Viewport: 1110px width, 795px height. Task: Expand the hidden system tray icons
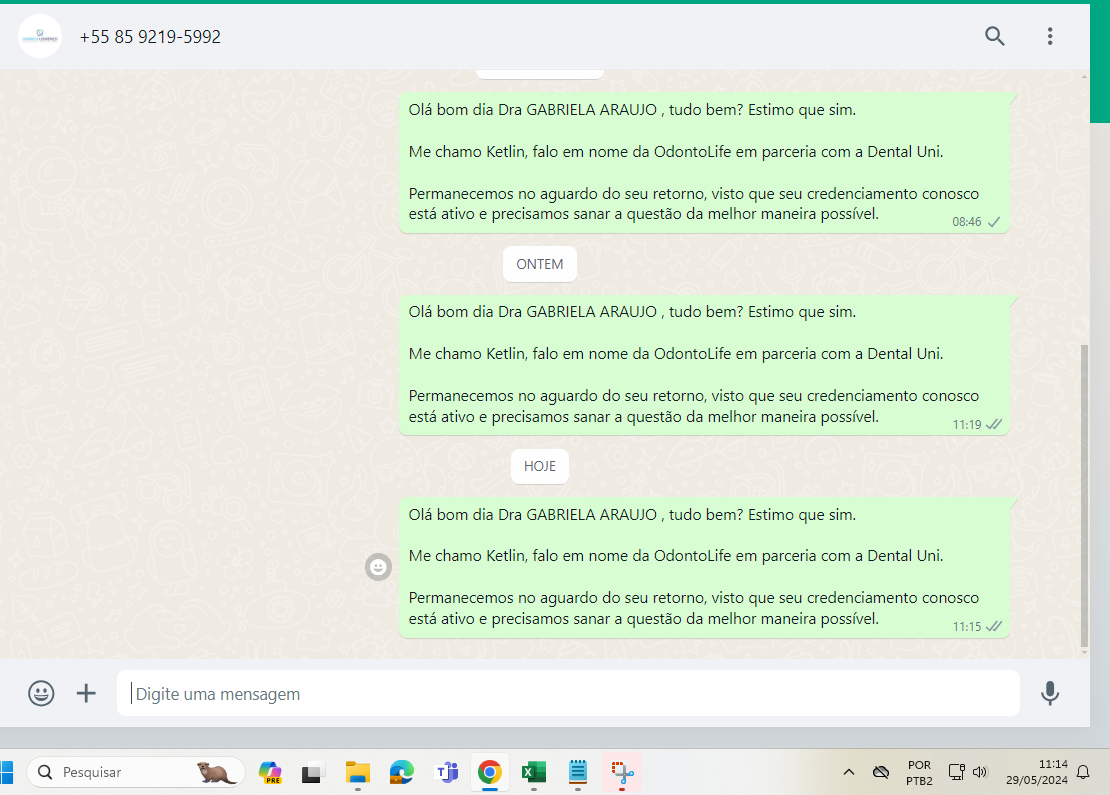pos(849,772)
